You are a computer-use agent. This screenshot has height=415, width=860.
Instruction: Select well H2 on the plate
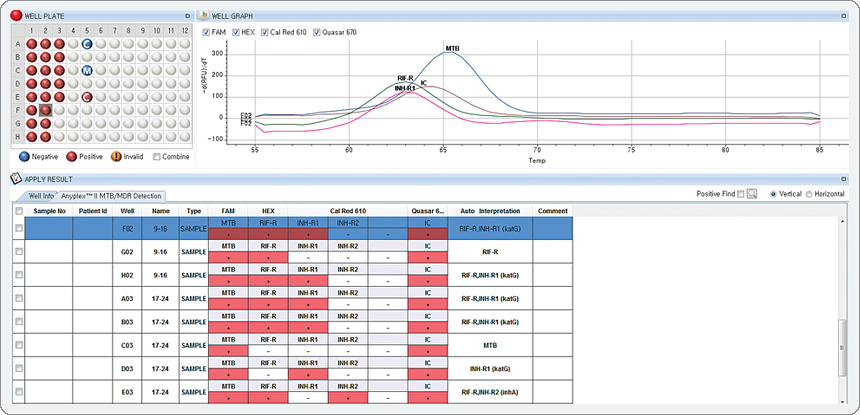pyautogui.click(x=46, y=136)
